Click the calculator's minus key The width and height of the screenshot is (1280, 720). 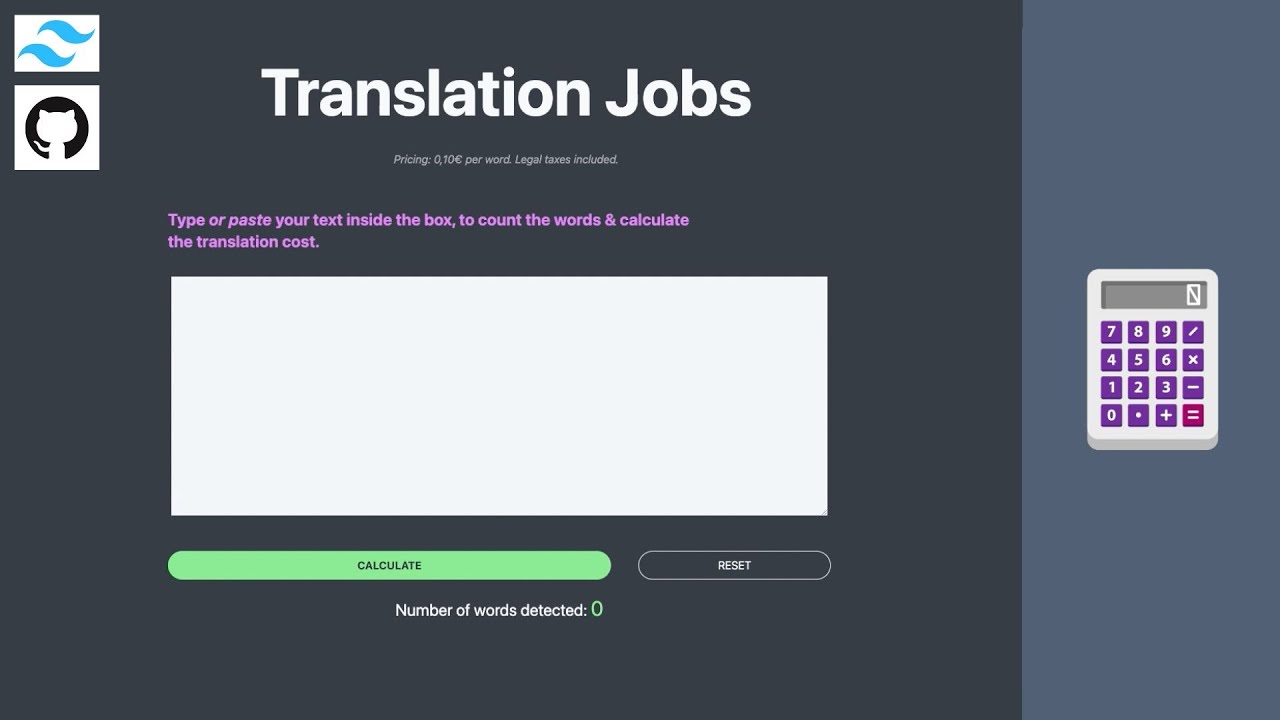click(x=1193, y=388)
